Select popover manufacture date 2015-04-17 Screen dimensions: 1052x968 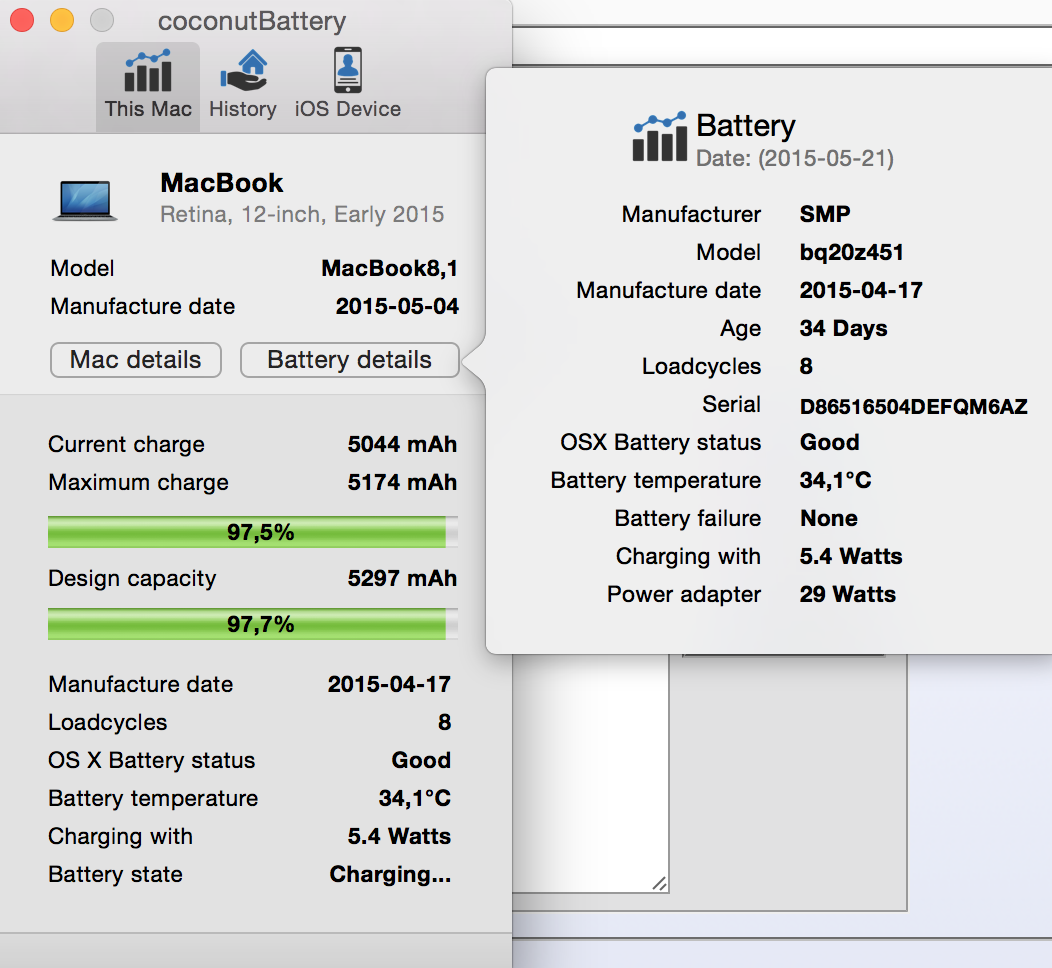[861, 290]
